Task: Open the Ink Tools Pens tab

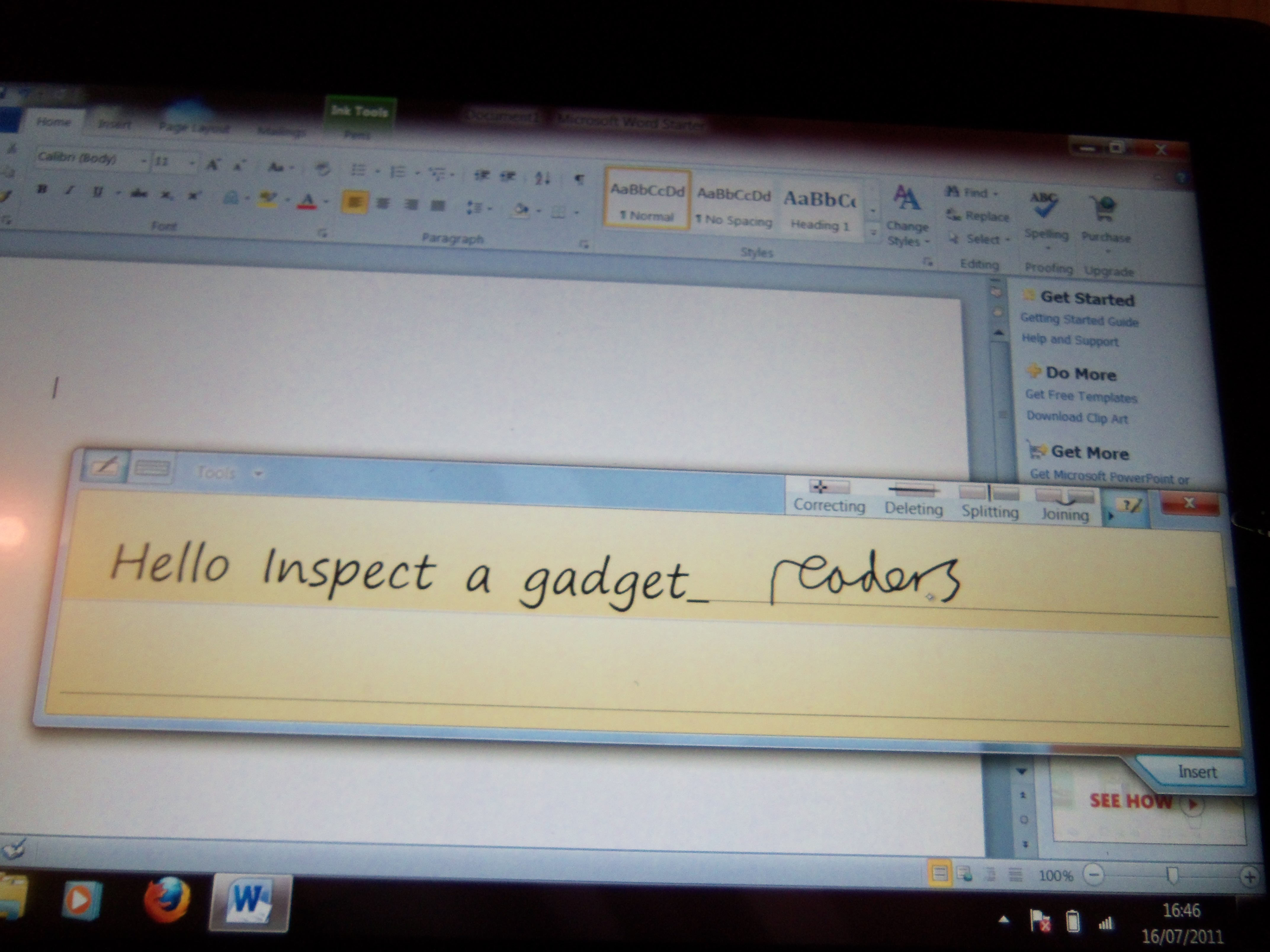Action: coord(357,135)
